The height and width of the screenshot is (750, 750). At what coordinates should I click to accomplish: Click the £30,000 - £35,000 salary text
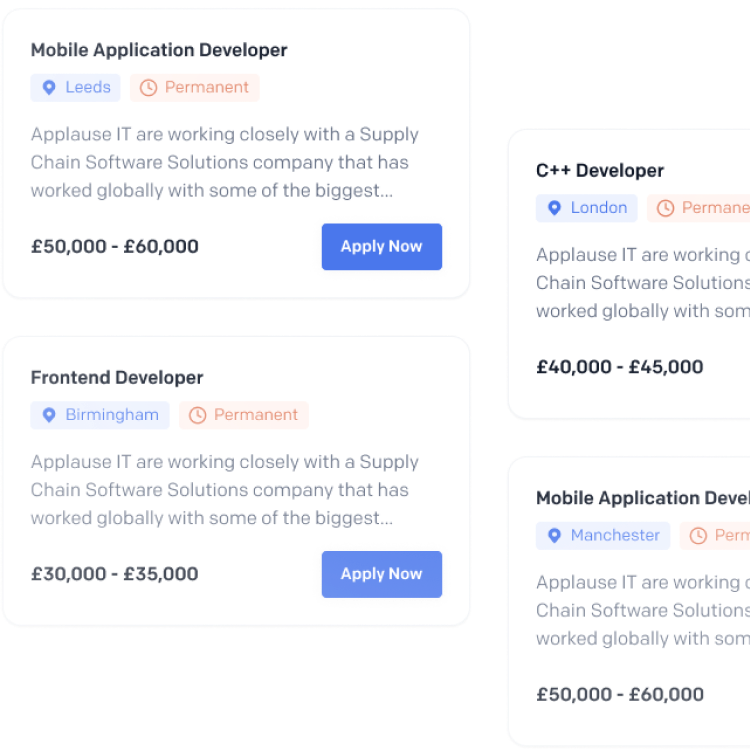(115, 574)
